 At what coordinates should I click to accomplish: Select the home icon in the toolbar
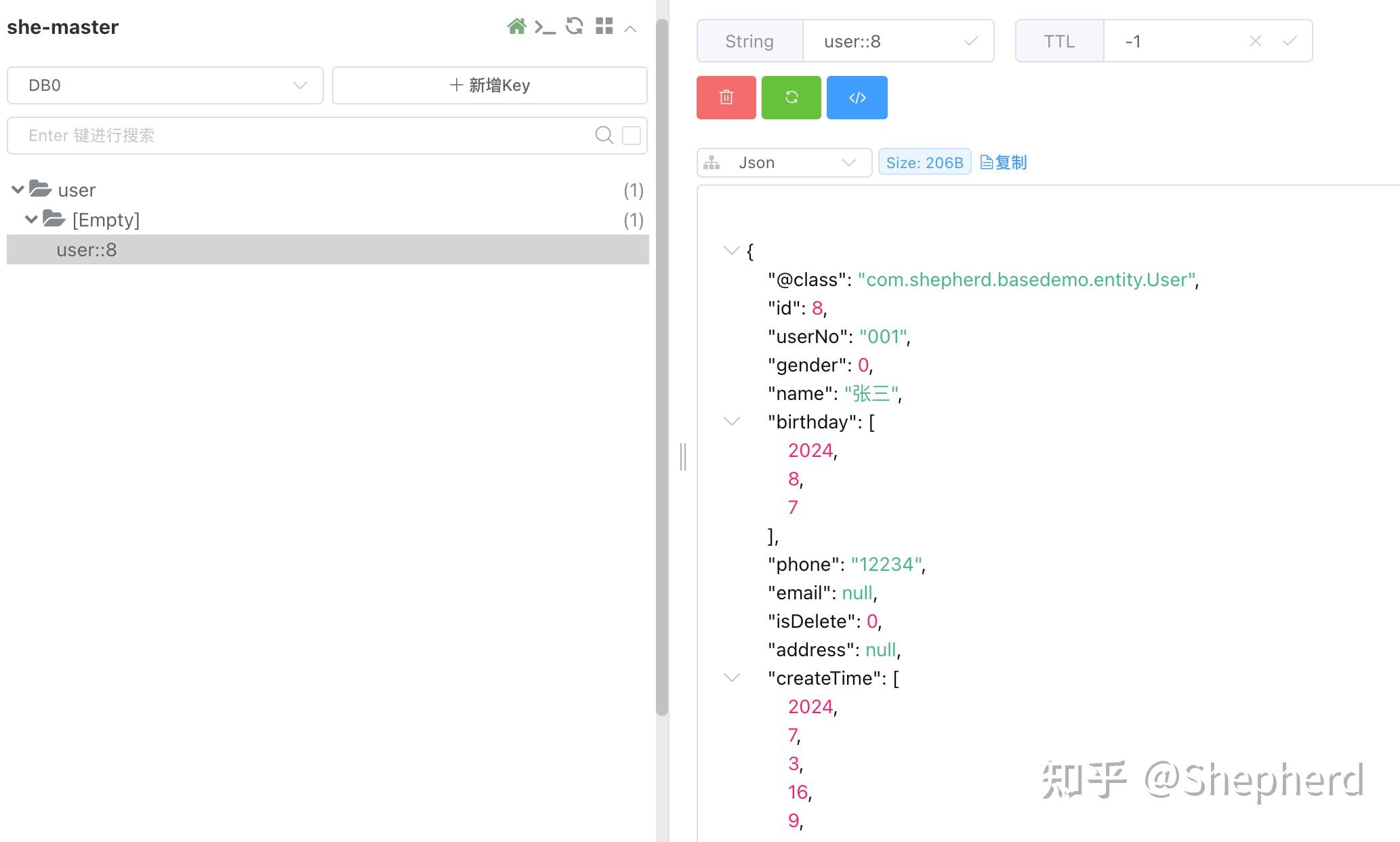(x=516, y=26)
